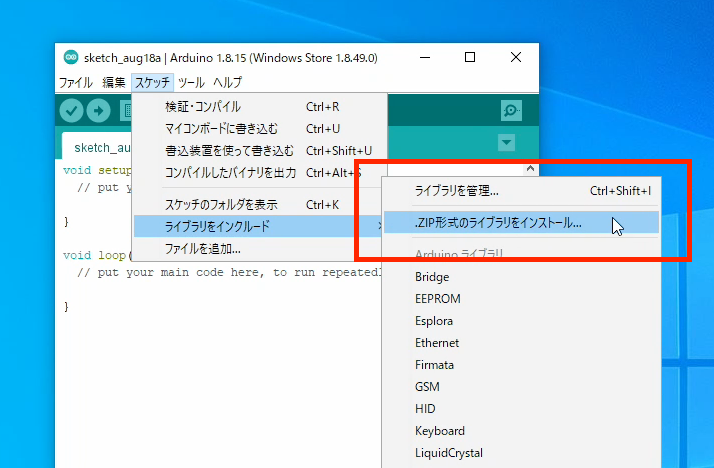Image resolution: width=714 pixels, height=468 pixels.
Task: Select the Keyboard library
Action: pos(521,431)
